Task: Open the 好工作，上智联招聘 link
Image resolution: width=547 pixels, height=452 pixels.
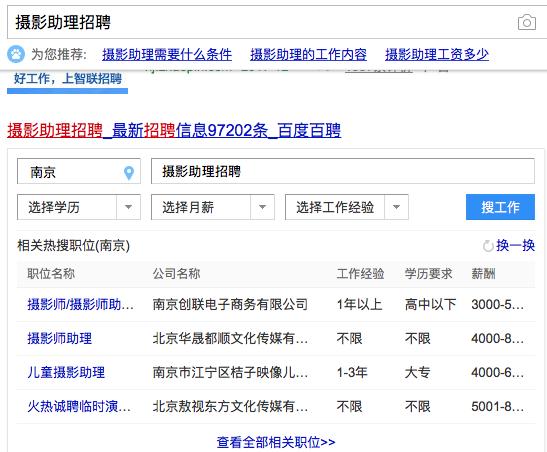Action: click(68, 79)
